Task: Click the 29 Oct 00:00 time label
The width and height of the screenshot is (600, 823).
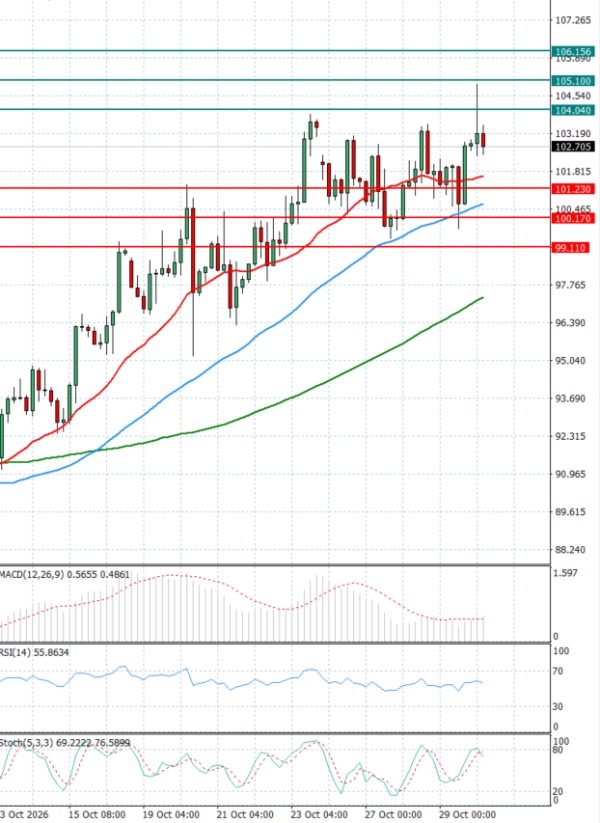Action: [x=467, y=815]
